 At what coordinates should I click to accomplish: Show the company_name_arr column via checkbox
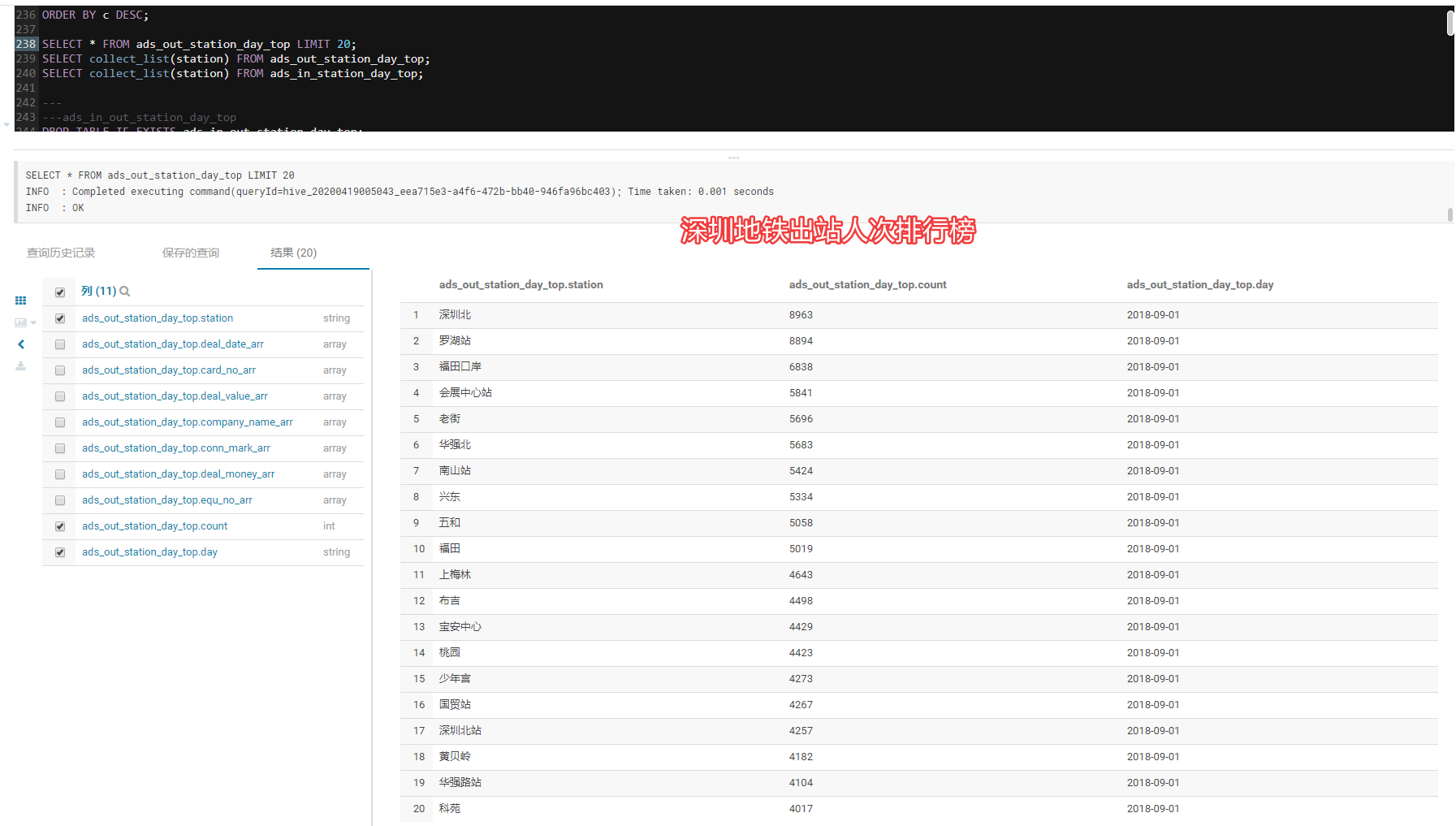click(60, 422)
